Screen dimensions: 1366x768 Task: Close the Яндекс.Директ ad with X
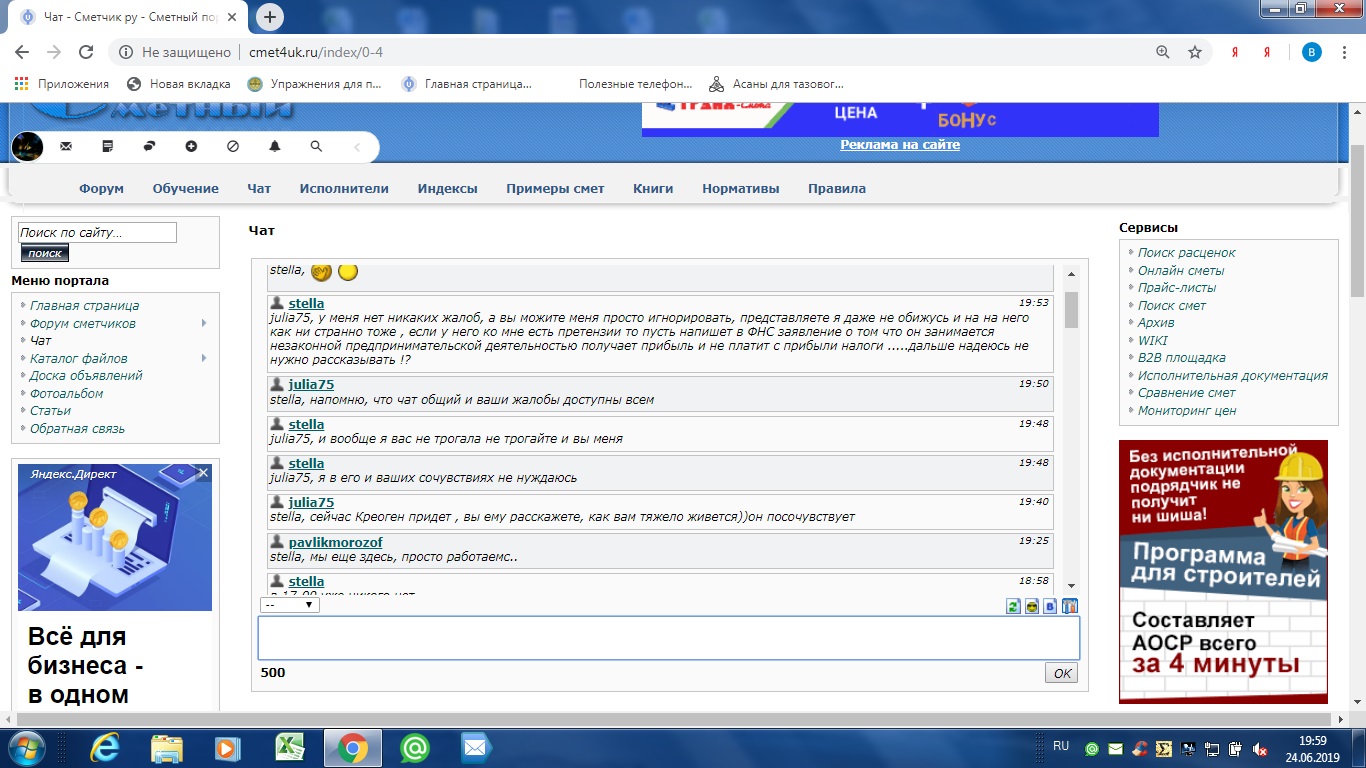coord(203,473)
